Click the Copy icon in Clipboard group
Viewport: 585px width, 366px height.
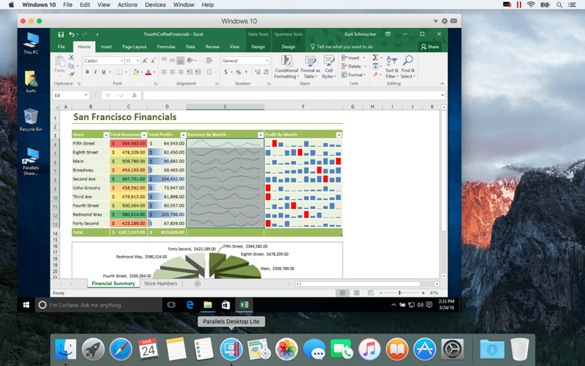coord(71,66)
